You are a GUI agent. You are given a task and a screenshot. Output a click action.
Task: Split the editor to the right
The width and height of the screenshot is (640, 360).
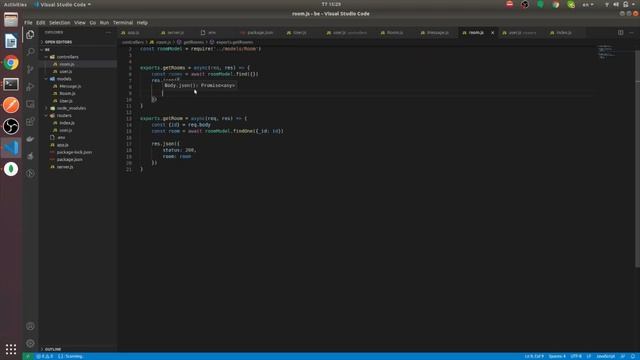620,32
